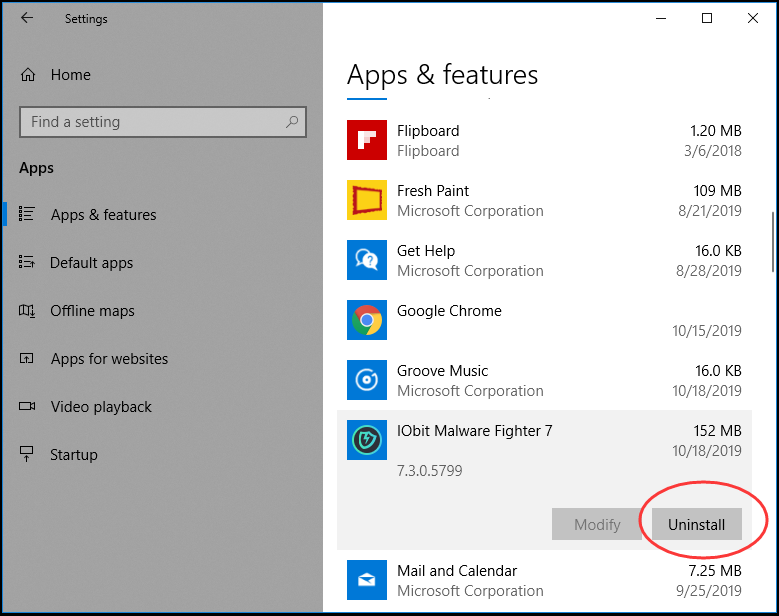Click the app list vertical scrollbar
This screenshot has width=779, height=616.
[773, 242]
